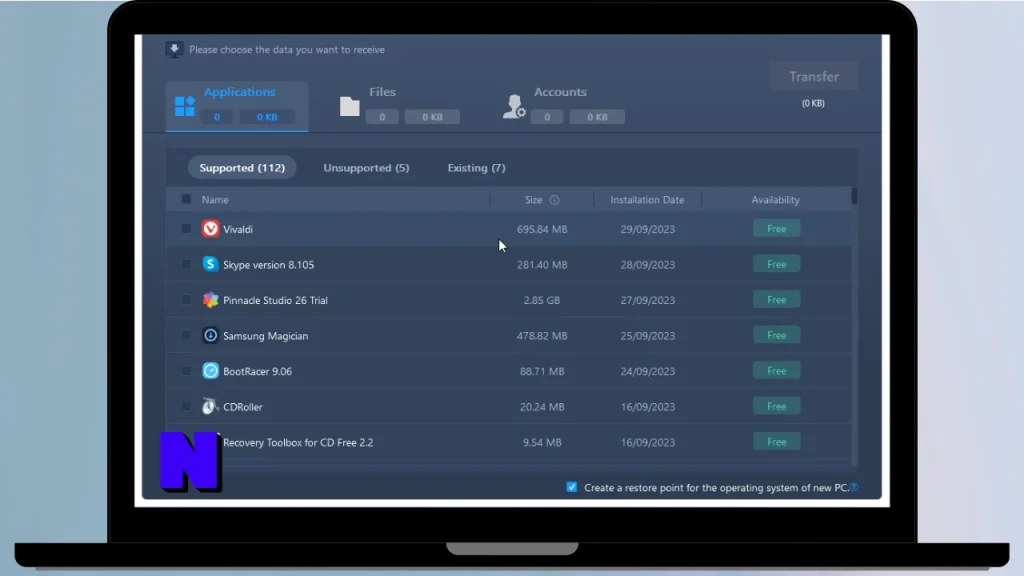
Task: Tick the Pinnacle Studio 26 Trial checkbox
Action: tap(186, 300)
